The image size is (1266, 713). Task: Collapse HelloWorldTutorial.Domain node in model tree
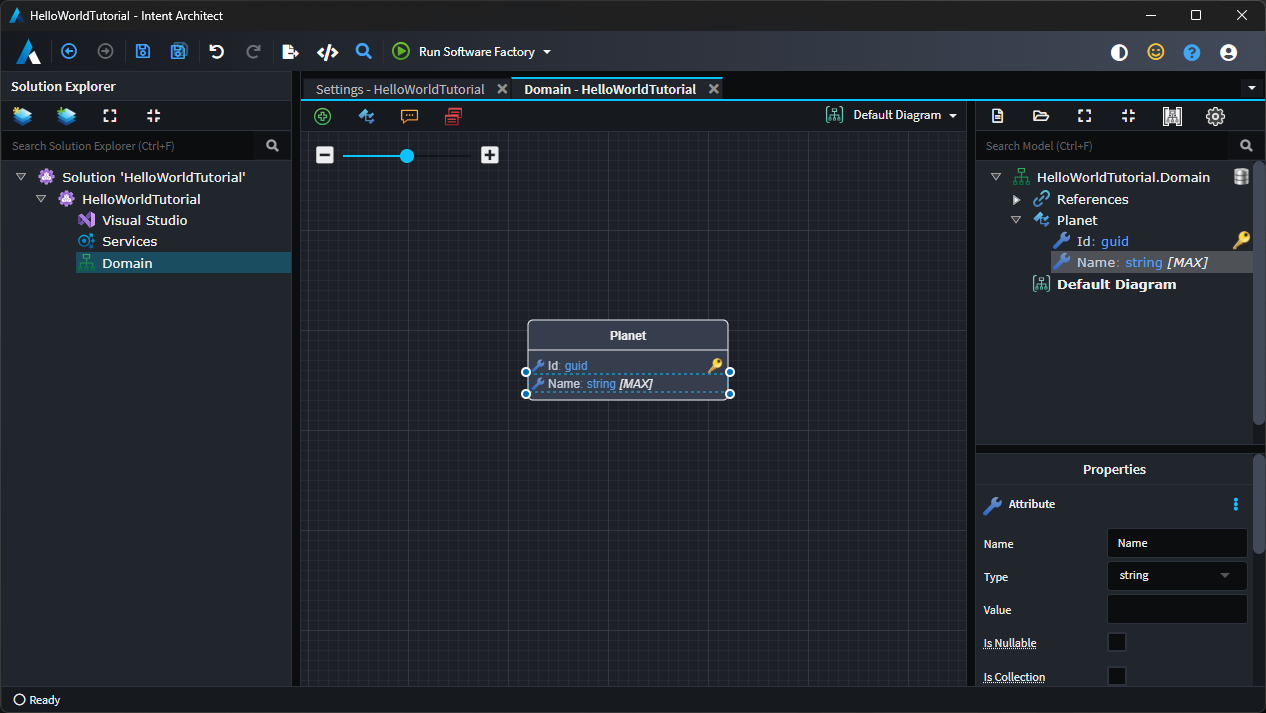(996, 177)
